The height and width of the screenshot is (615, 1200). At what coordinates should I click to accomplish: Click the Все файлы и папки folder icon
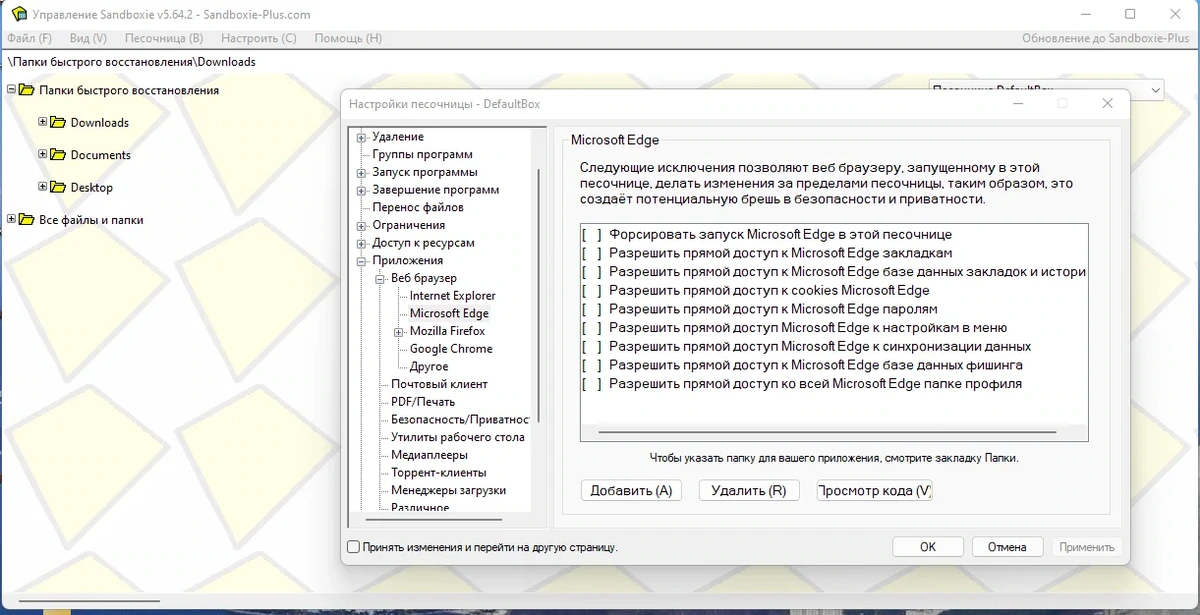(x=27, y=220)
